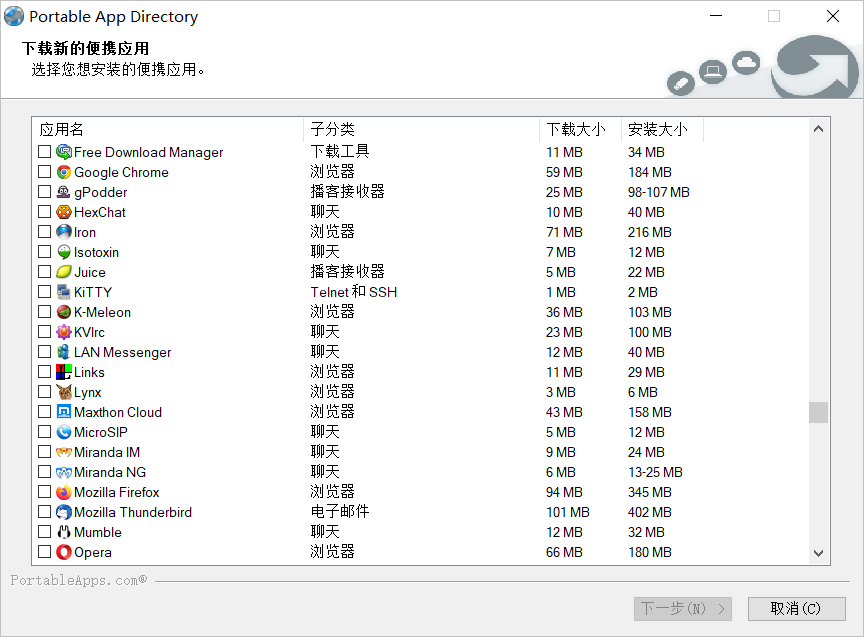Tick the Opera checkbox

45,552
